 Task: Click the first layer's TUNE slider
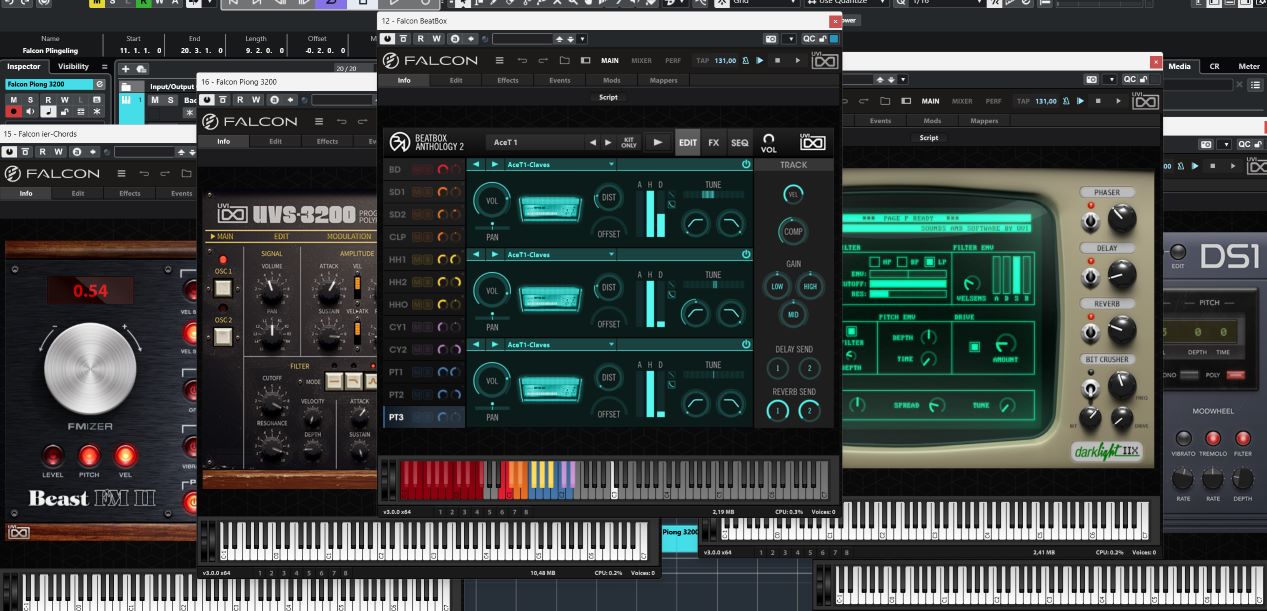[x=712, y=194]
